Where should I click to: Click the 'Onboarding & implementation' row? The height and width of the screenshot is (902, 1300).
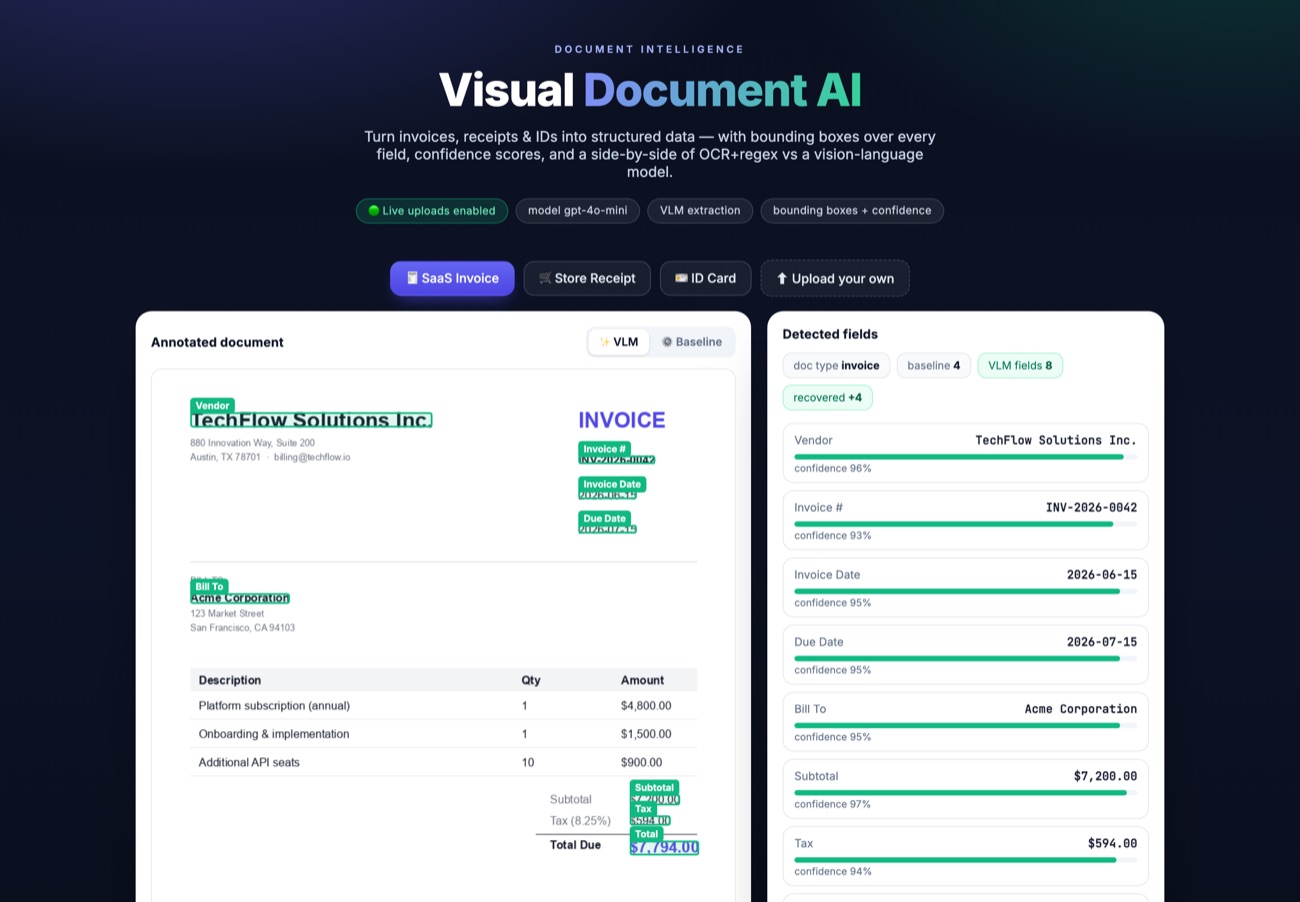point(443,733)
